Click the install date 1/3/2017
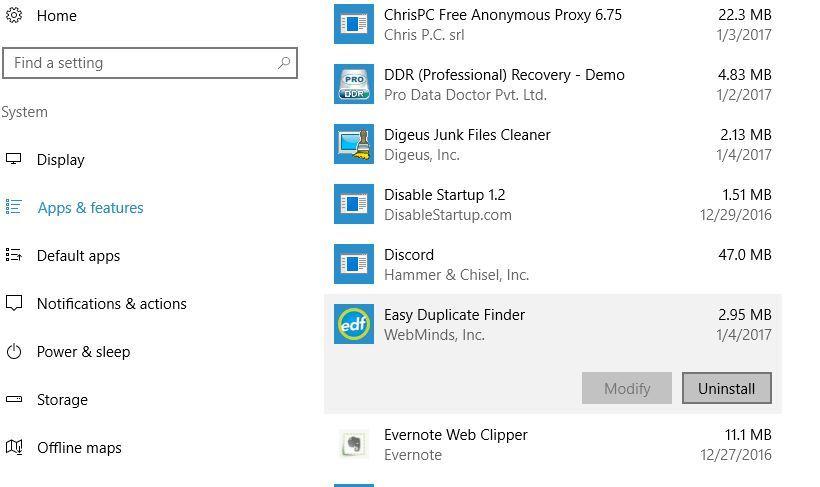 pos(744,35)
